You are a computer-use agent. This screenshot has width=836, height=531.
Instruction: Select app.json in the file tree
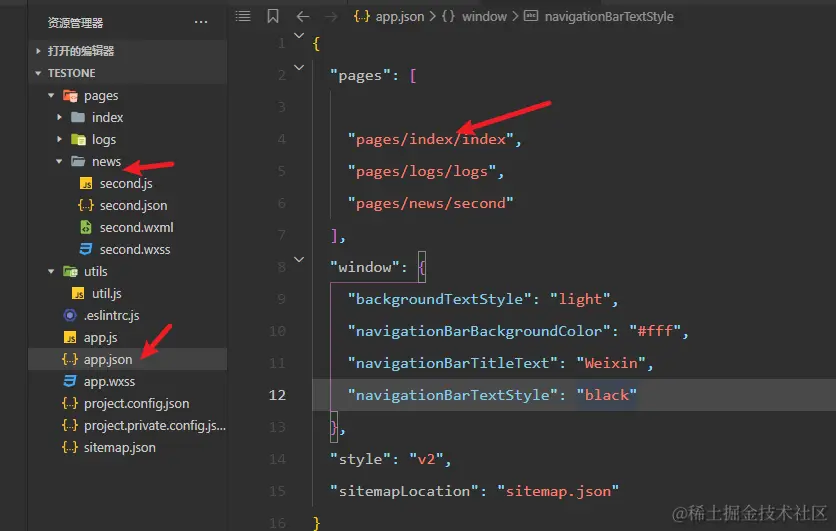coord(108,359)
